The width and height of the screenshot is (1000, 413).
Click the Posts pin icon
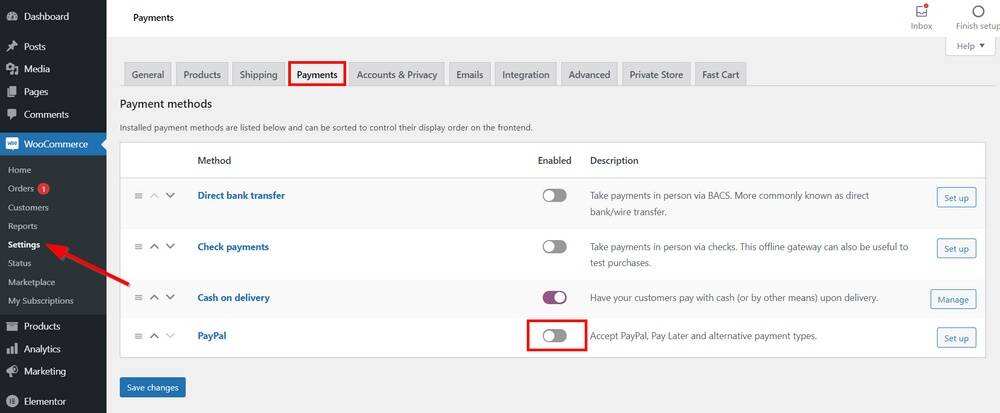click(12, 46)
